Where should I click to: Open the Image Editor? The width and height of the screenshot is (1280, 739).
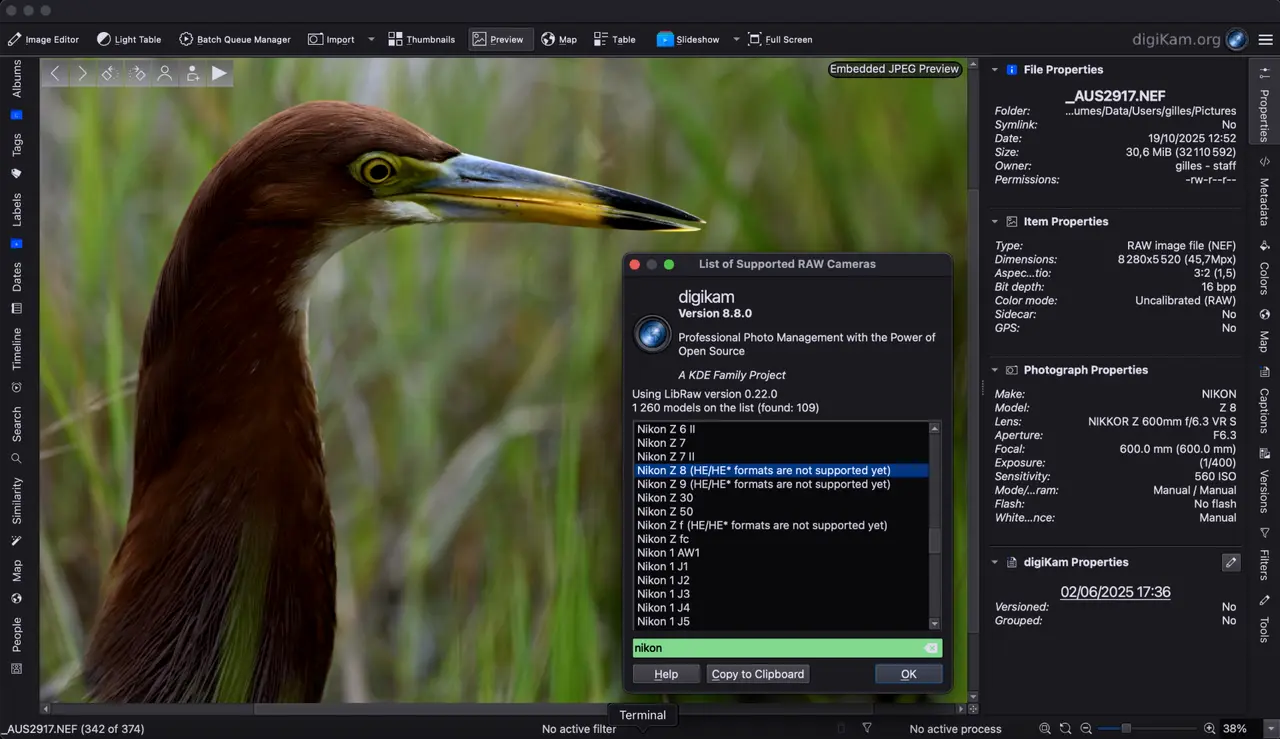[43, 40]
